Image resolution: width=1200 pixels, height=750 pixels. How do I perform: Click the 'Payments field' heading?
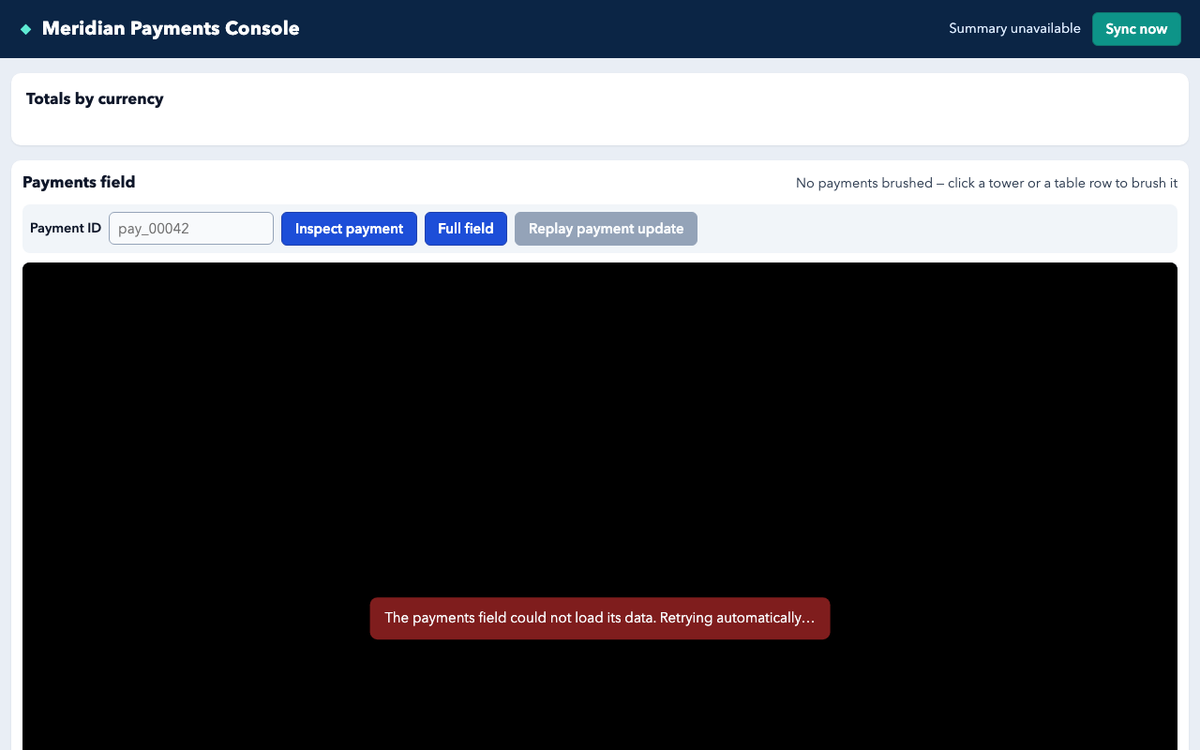[x=79, y=182]
